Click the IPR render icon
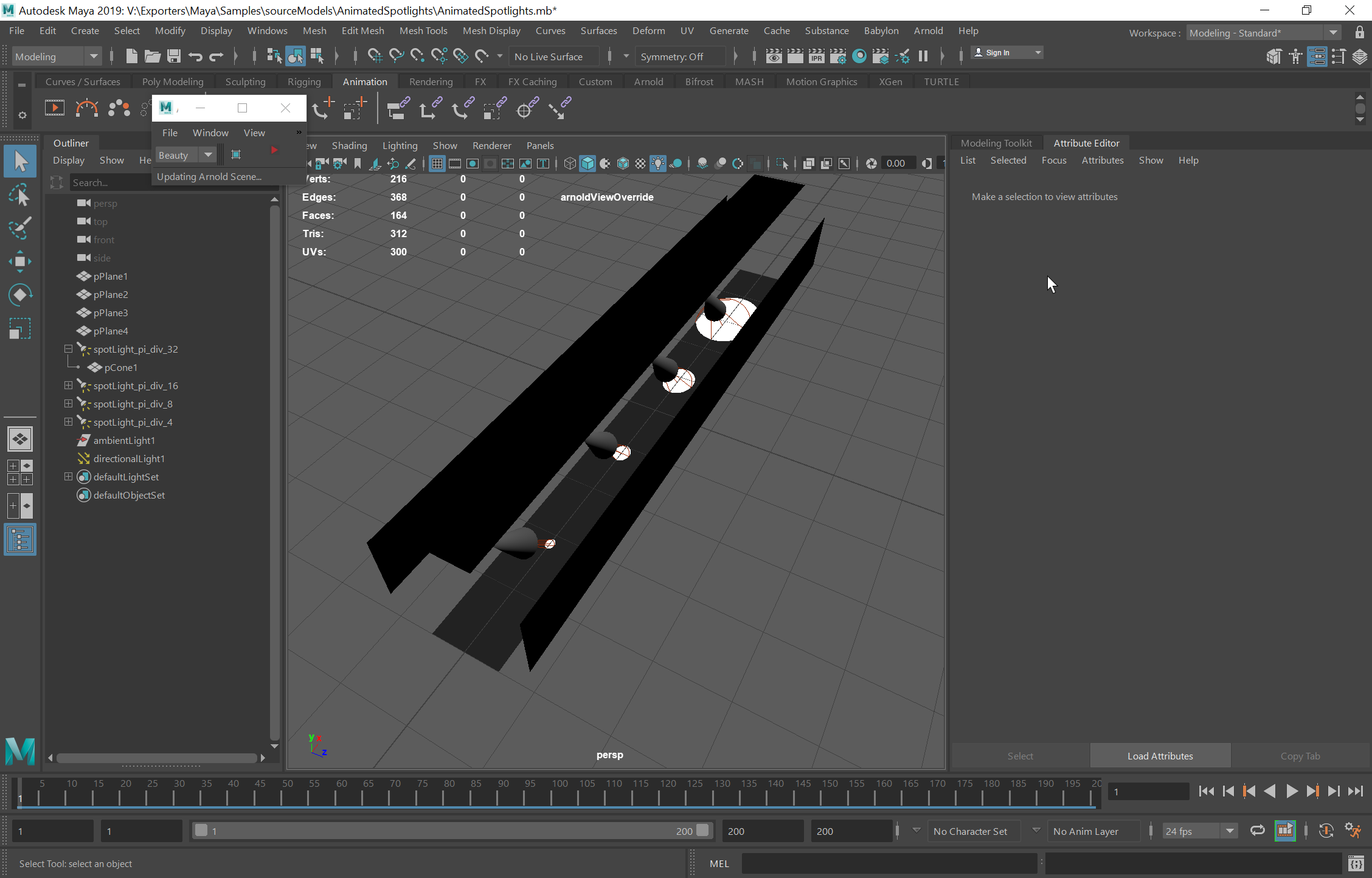Screen dimensions: 1372x878 pos(817,57)
